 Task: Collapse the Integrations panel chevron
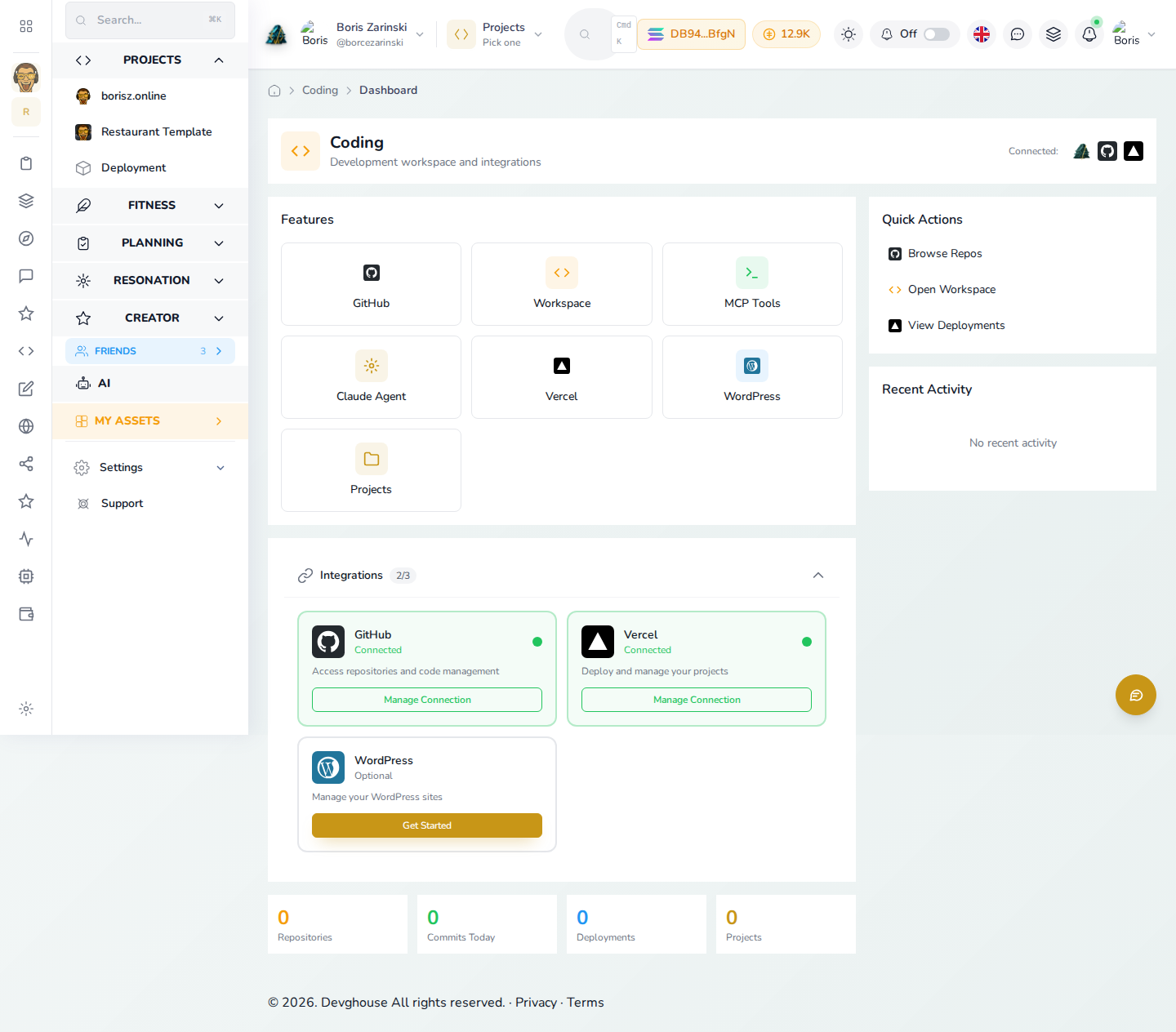(x=818, y=576)
